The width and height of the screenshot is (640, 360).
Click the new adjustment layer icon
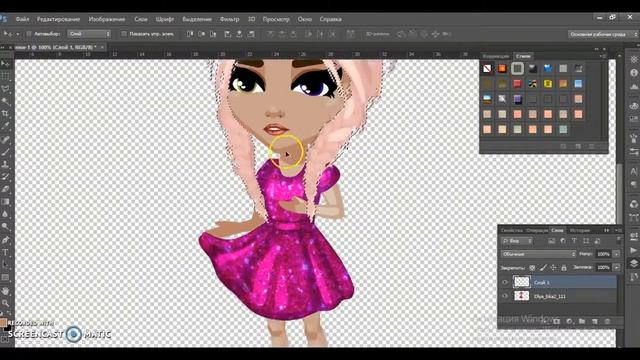point(569,322)
